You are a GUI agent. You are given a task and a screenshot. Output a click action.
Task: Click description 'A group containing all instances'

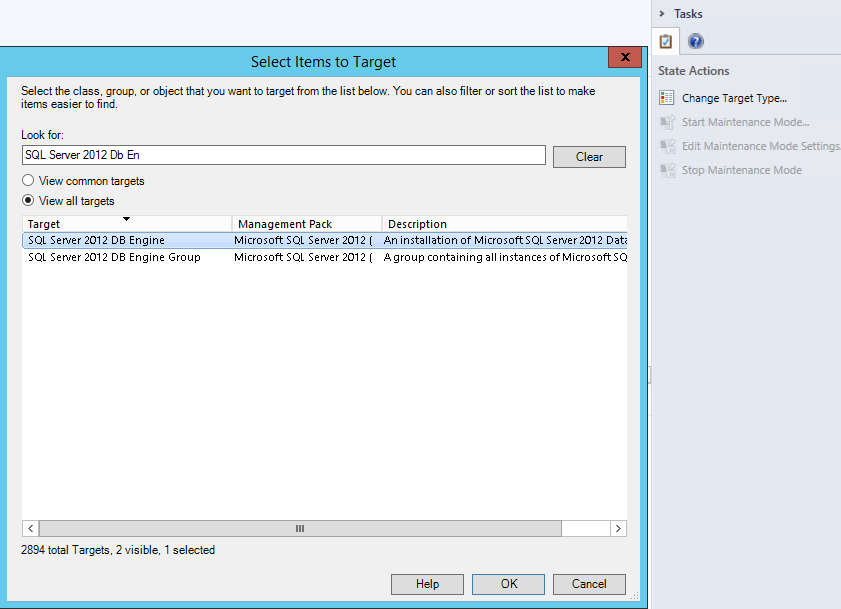505,258
